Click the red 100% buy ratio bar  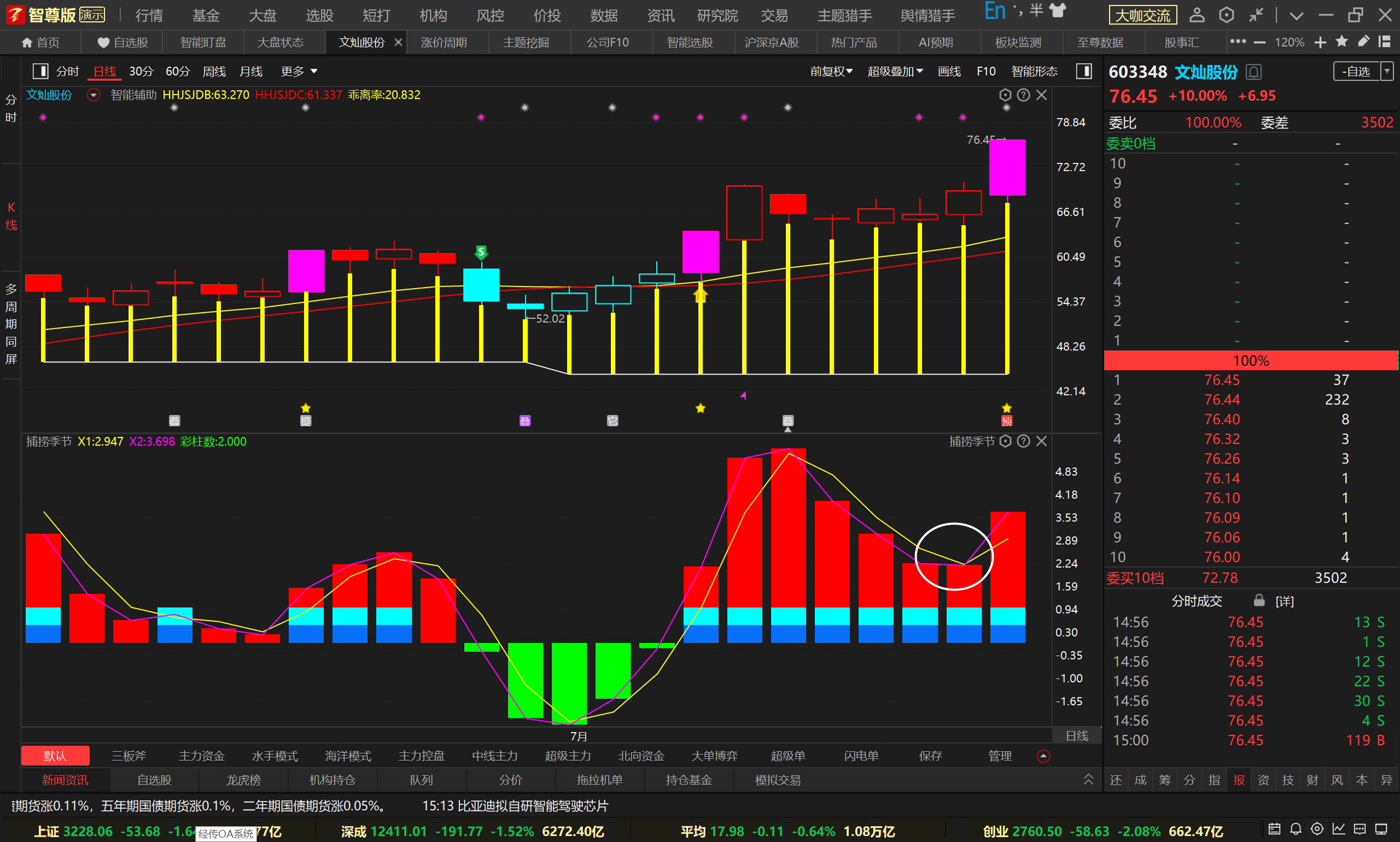[1251, 360]
